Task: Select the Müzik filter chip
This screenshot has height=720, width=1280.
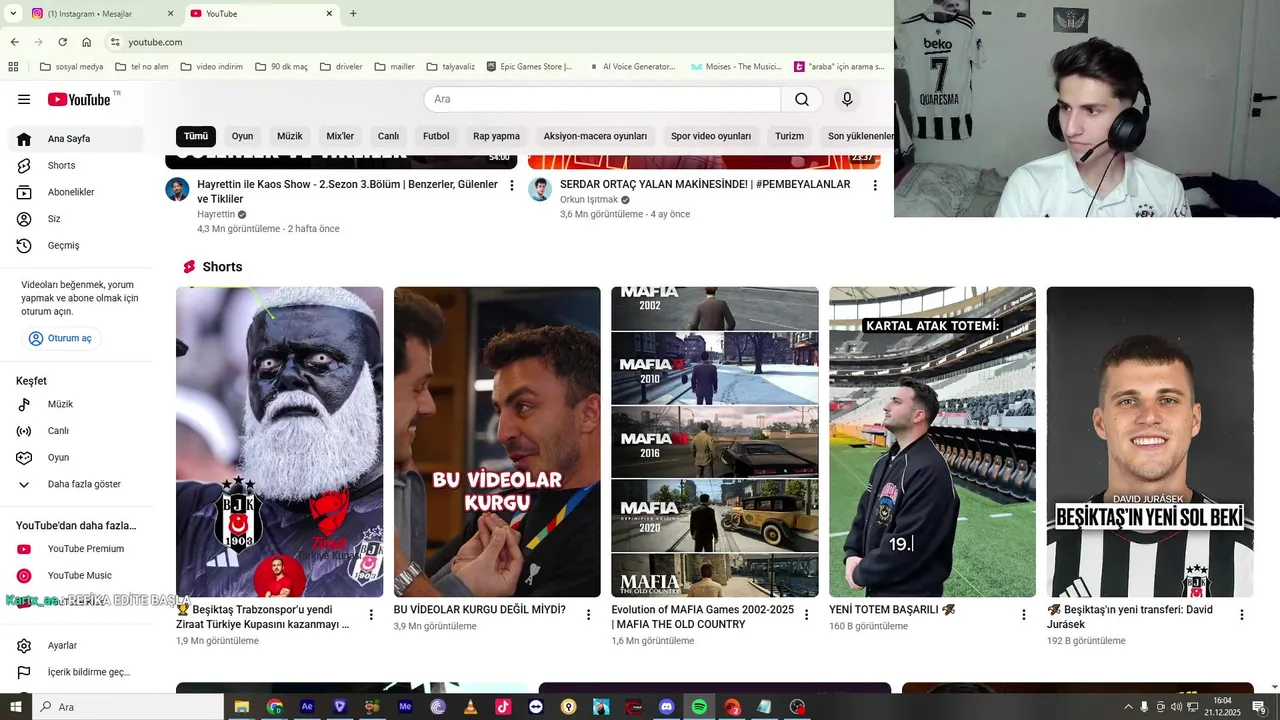Action: [290, 136]
